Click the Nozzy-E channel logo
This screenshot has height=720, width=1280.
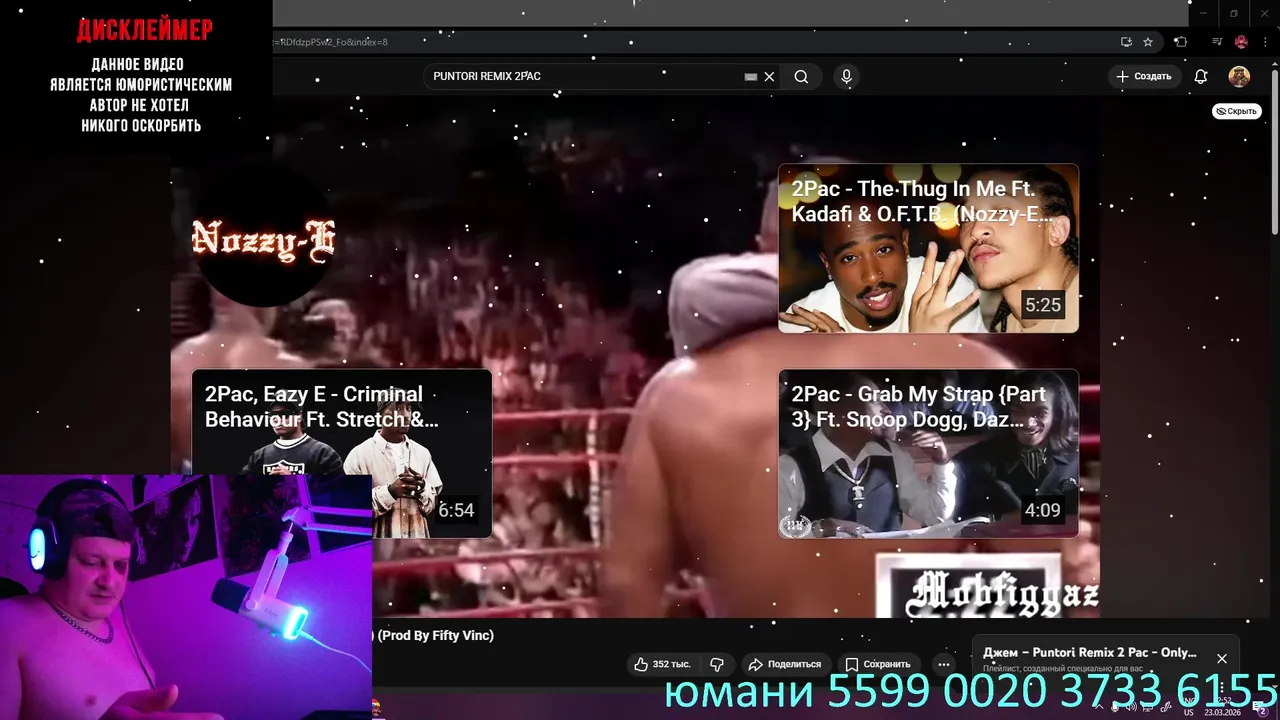pyautogui.click(x=262, y=238)
